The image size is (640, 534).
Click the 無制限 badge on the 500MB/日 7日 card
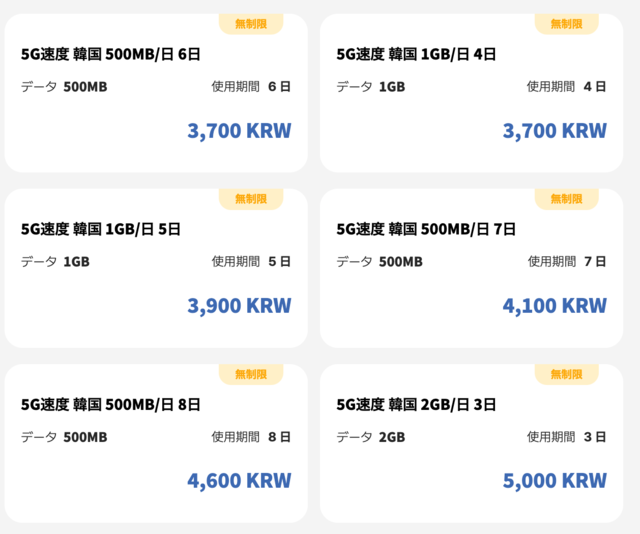click(566, 199)
